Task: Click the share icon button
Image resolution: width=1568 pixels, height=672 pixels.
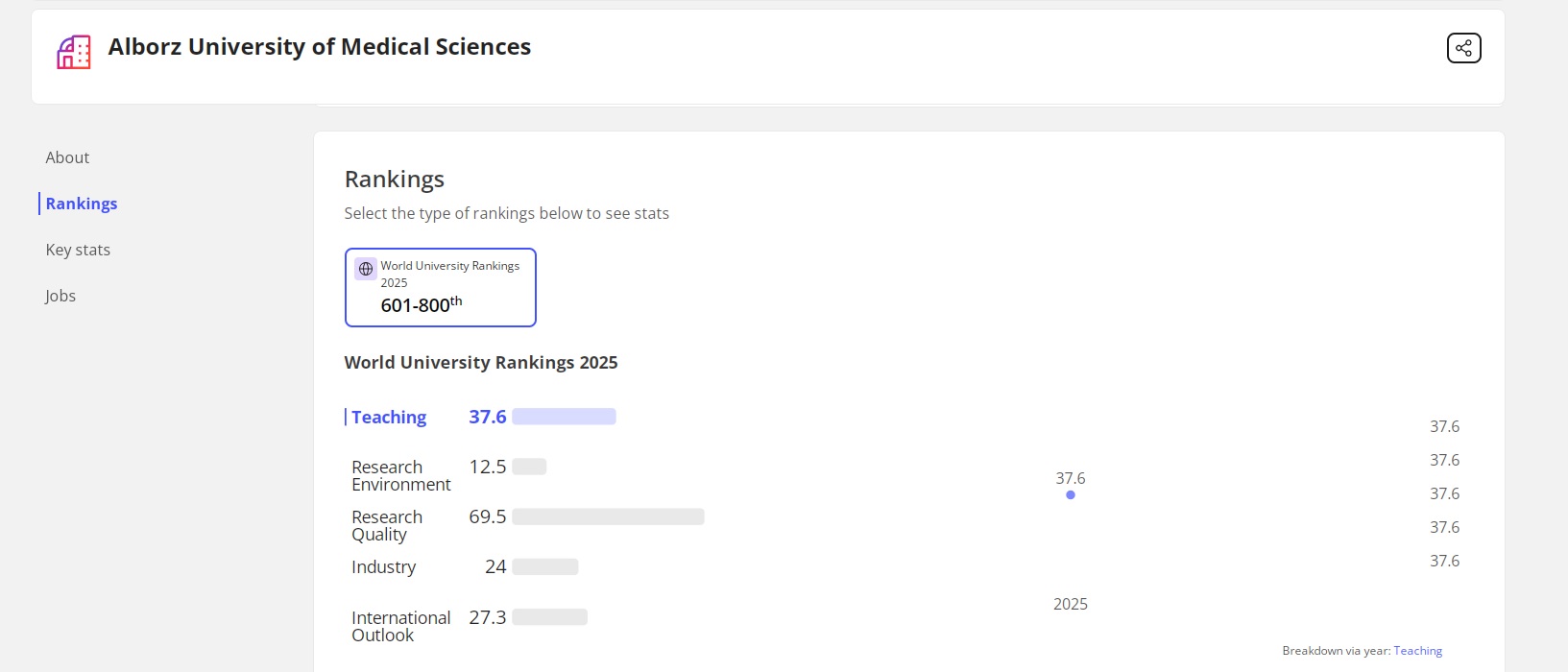Action: click(x=1463, y=48)
